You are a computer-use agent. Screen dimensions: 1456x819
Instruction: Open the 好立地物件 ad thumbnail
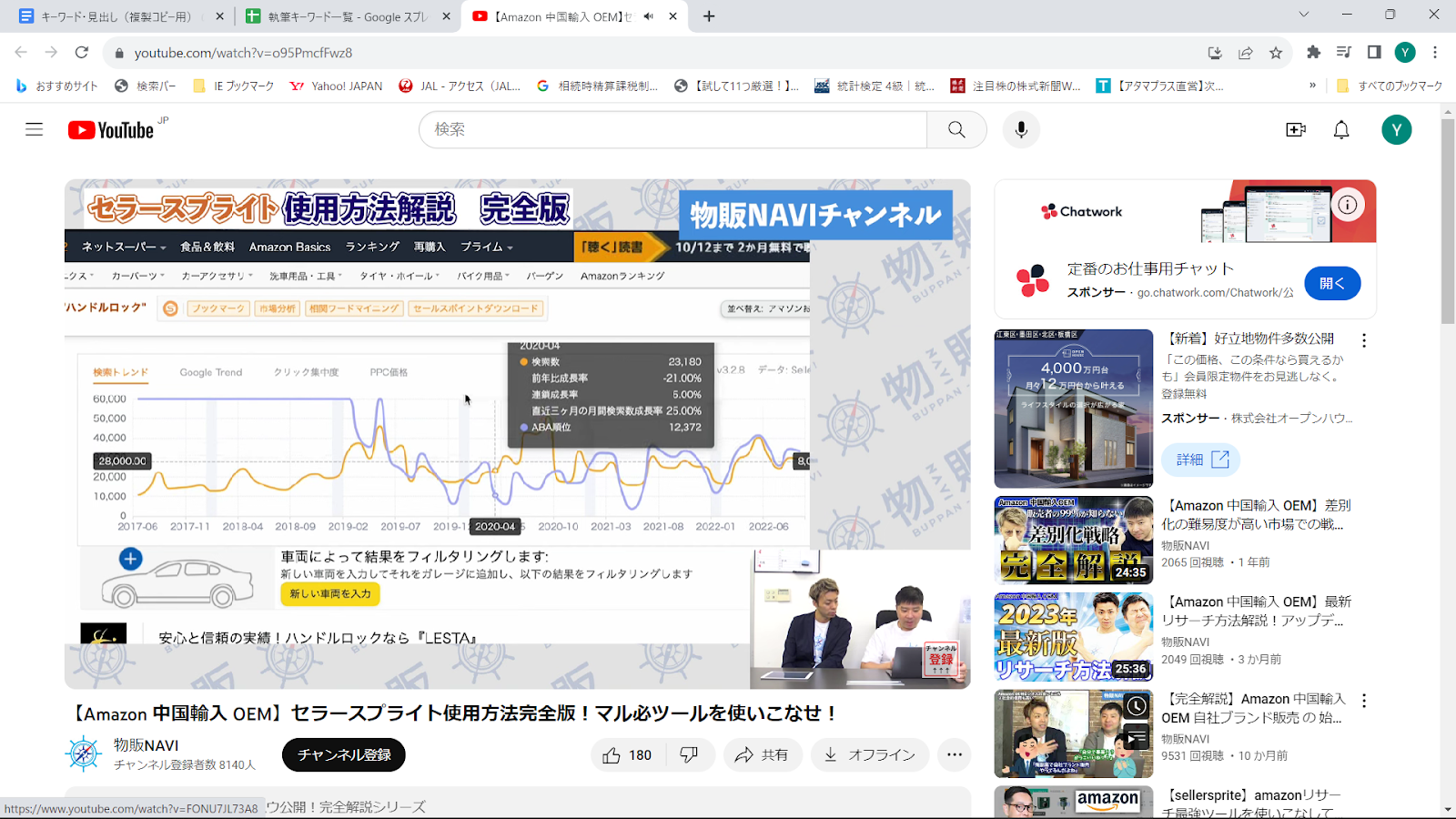click(1074, 409)
